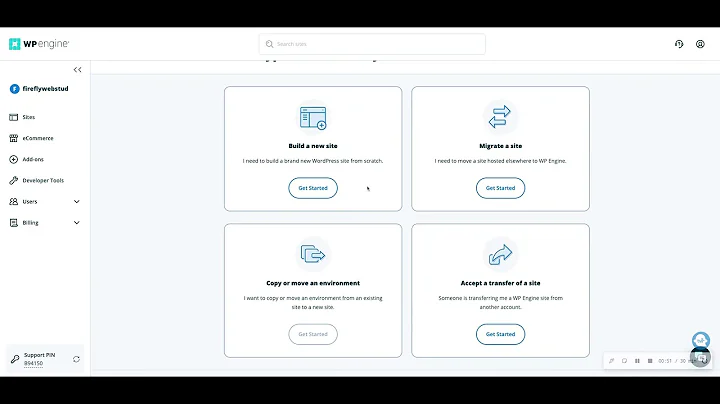Expand the Billing submenu chevron
The height and width of the screenshot is (404, 720).
77,223
